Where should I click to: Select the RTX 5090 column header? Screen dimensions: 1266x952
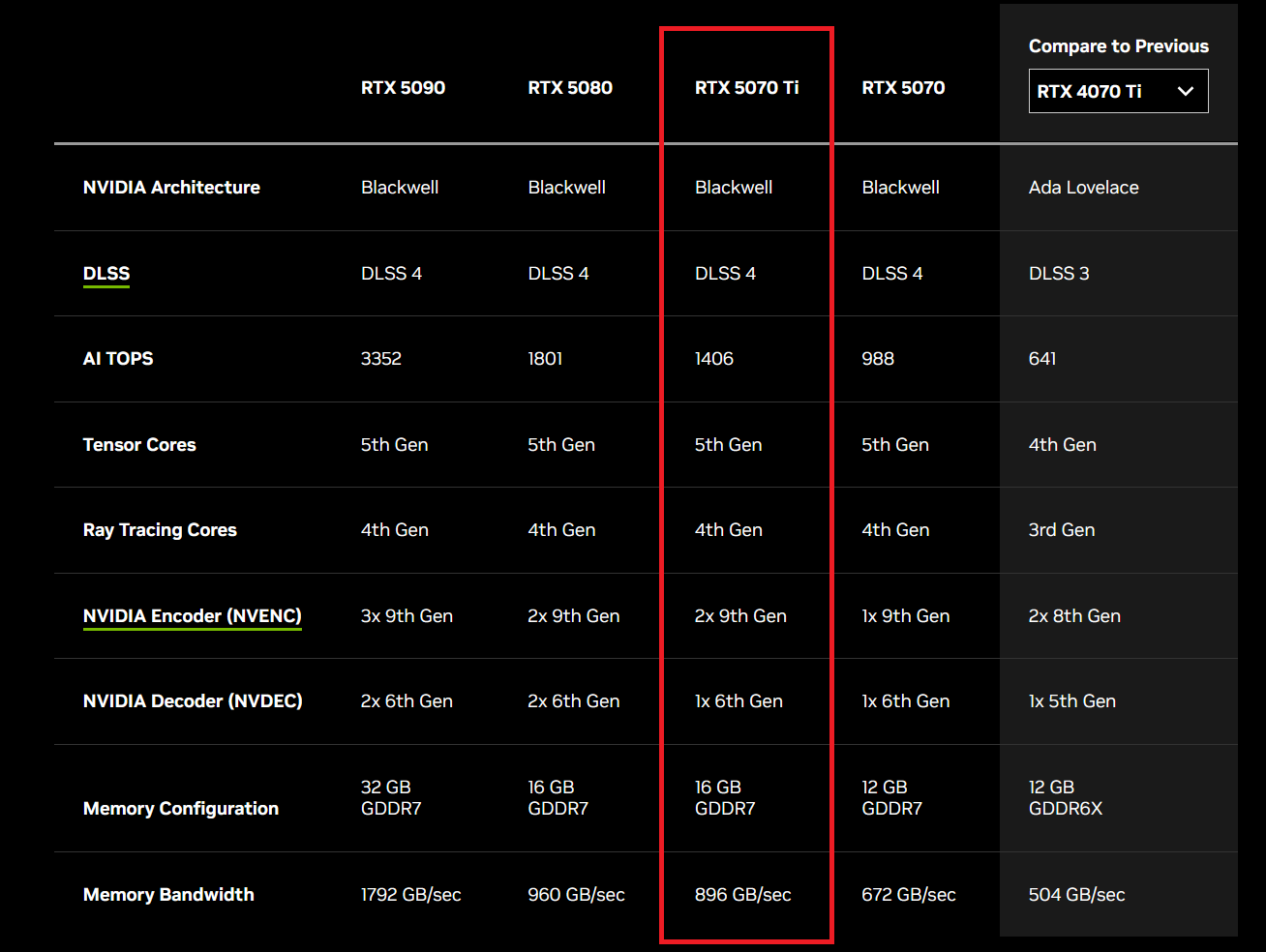403,88
